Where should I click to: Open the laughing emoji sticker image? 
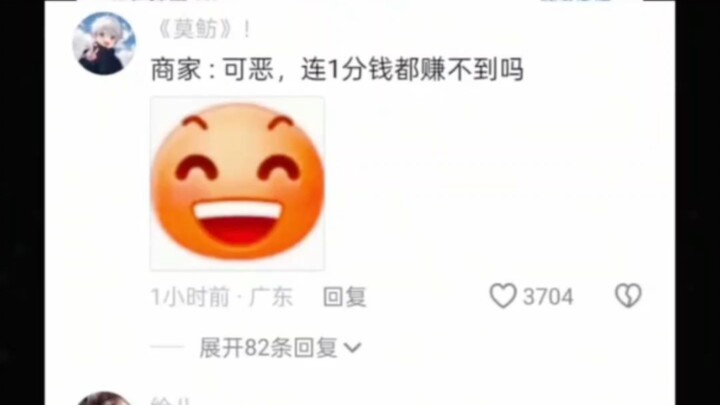[237, 183]
